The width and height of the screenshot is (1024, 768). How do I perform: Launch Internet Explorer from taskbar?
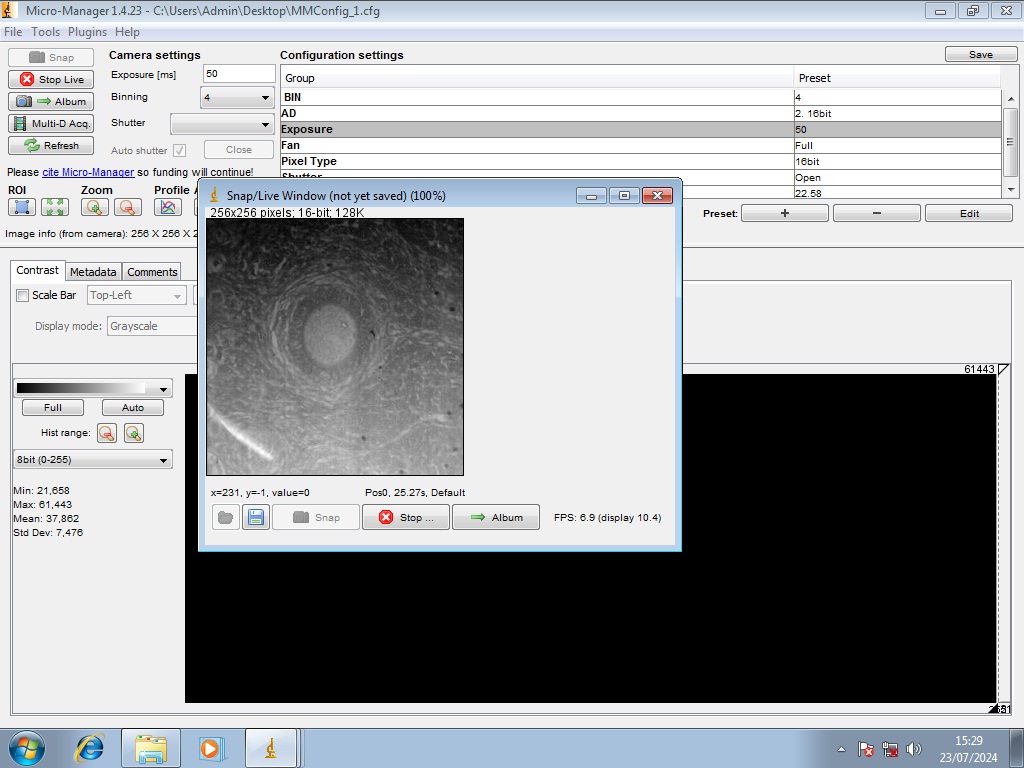tap(89, 748)
